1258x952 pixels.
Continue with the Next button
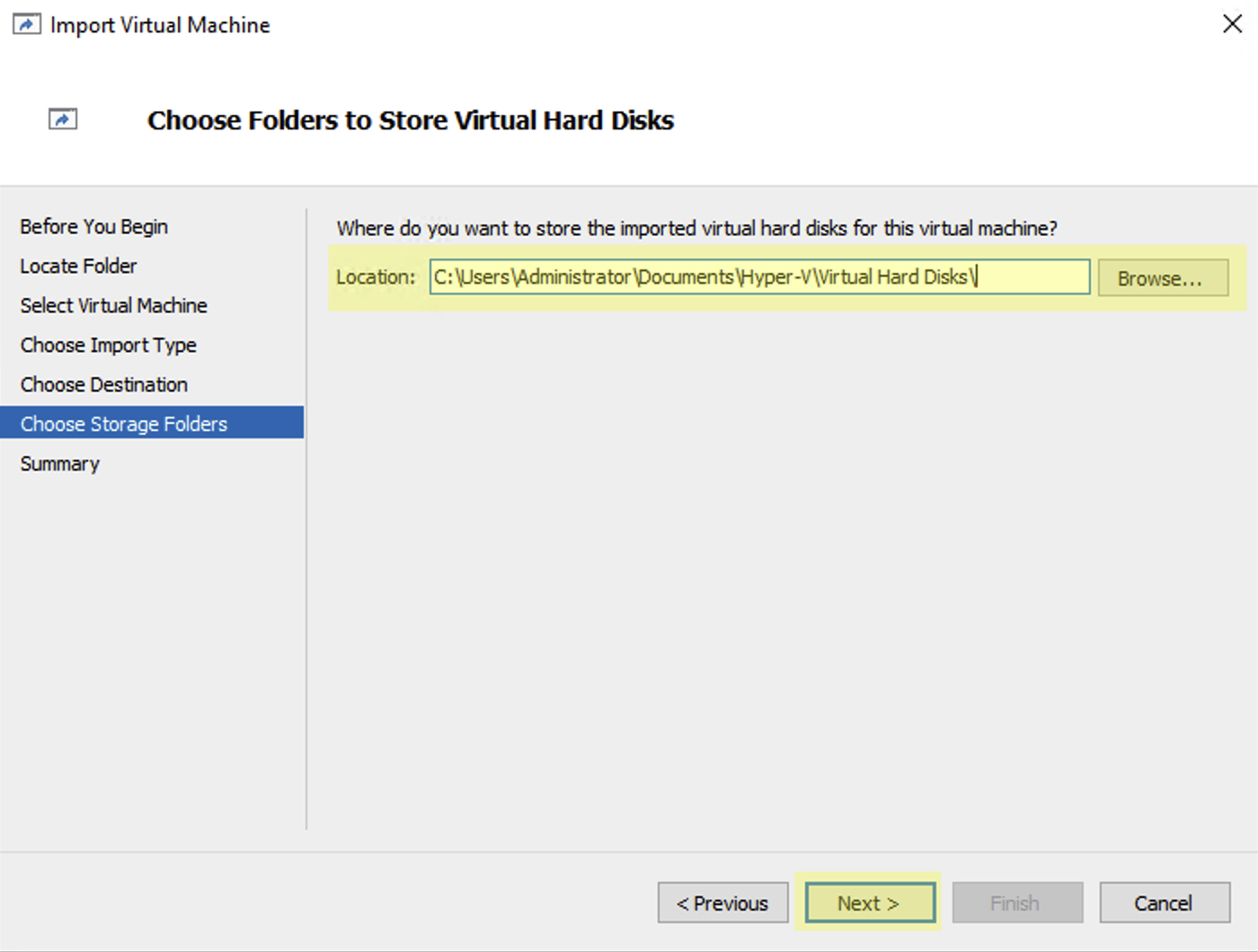(x=869, y=903)
